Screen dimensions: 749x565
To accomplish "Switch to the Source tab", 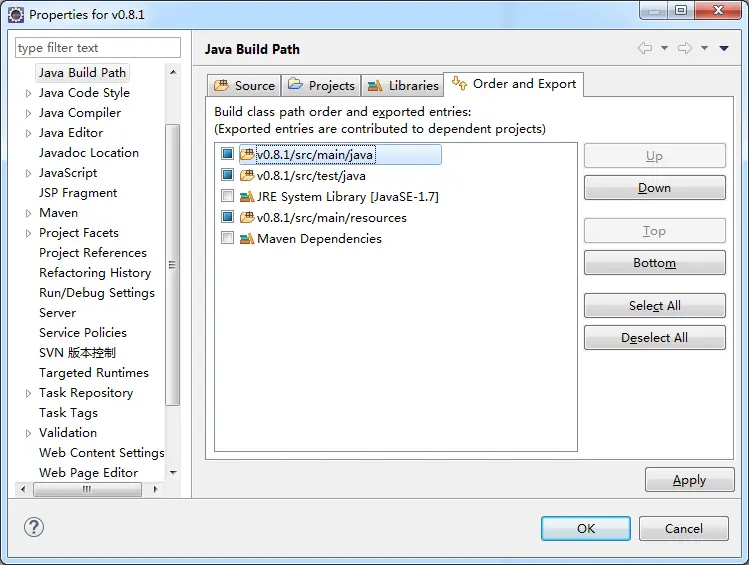I will tap(244, 85).
